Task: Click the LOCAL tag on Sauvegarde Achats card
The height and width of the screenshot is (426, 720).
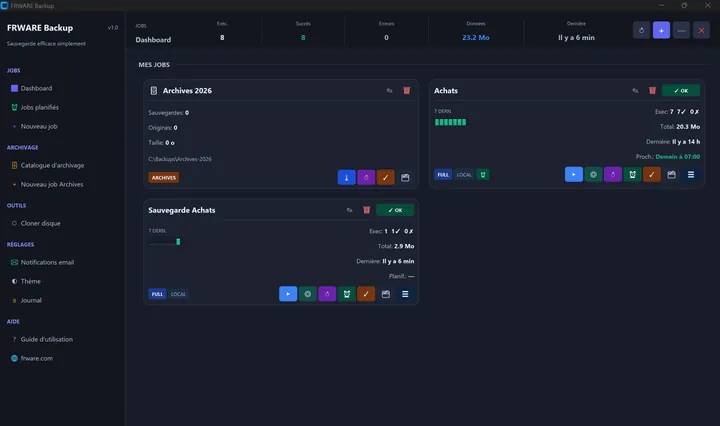Action: coord(178,294)
